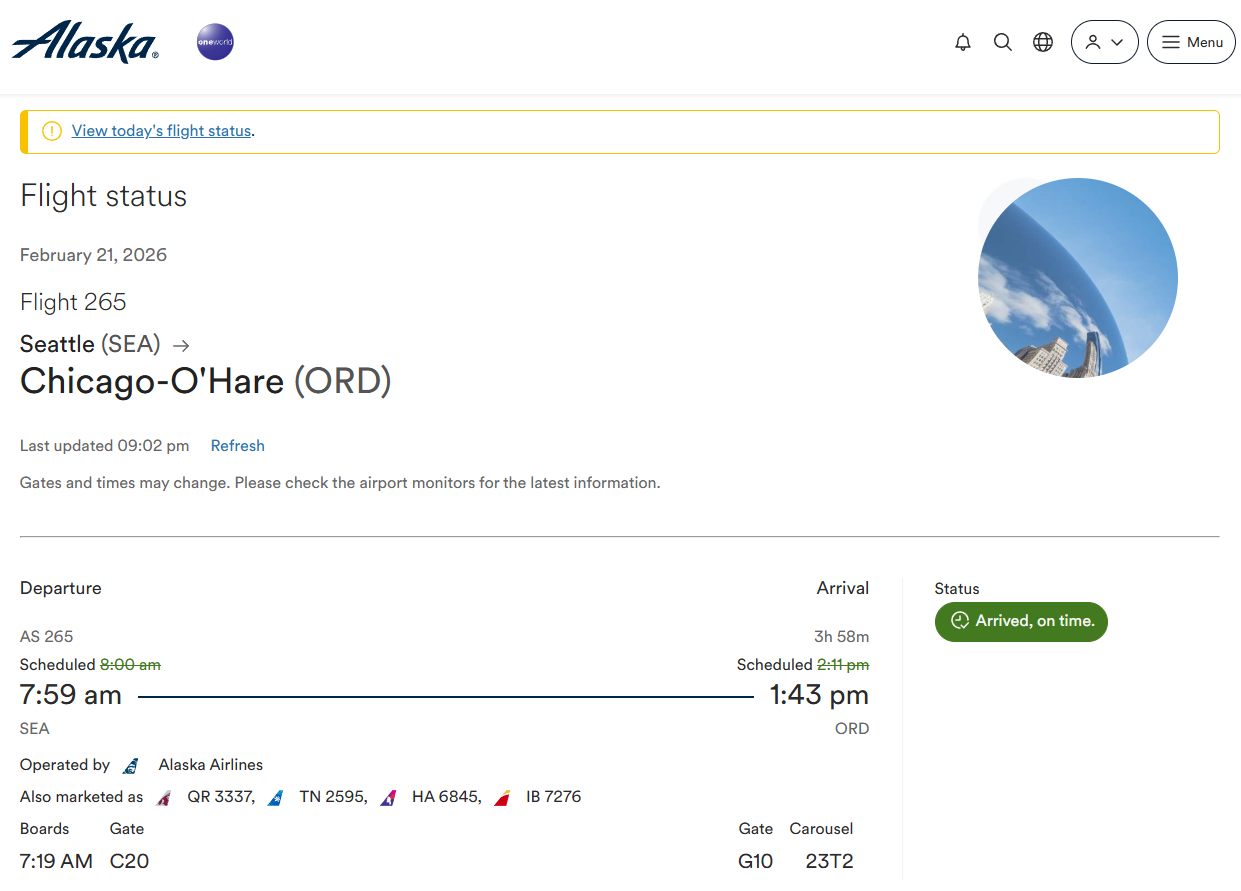1241x891 pixels.
Task: Click Alaska Airlines operator tail icon
Action: (131, 766)
